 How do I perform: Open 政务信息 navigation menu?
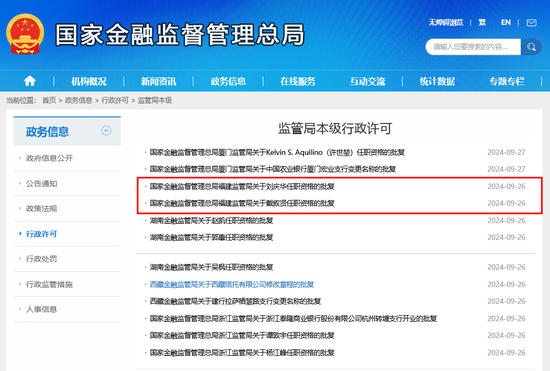point(228,81)
